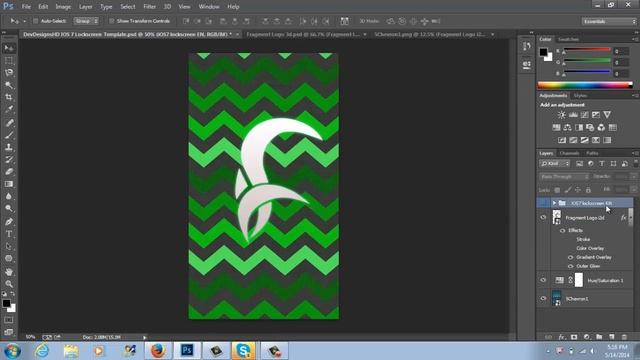Viewport: 640px width, 360px height.
Task: Open the Layers panel flyout menu
Action: click(635, 153)
